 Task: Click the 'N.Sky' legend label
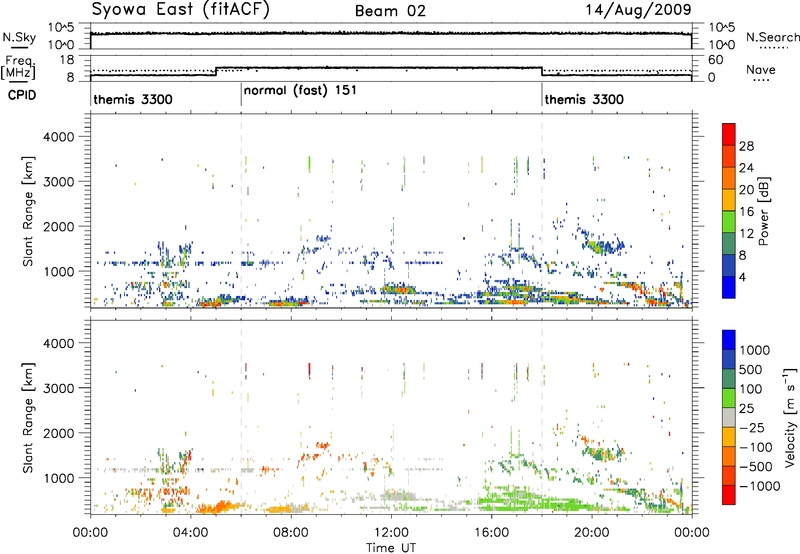click(19, 37)
